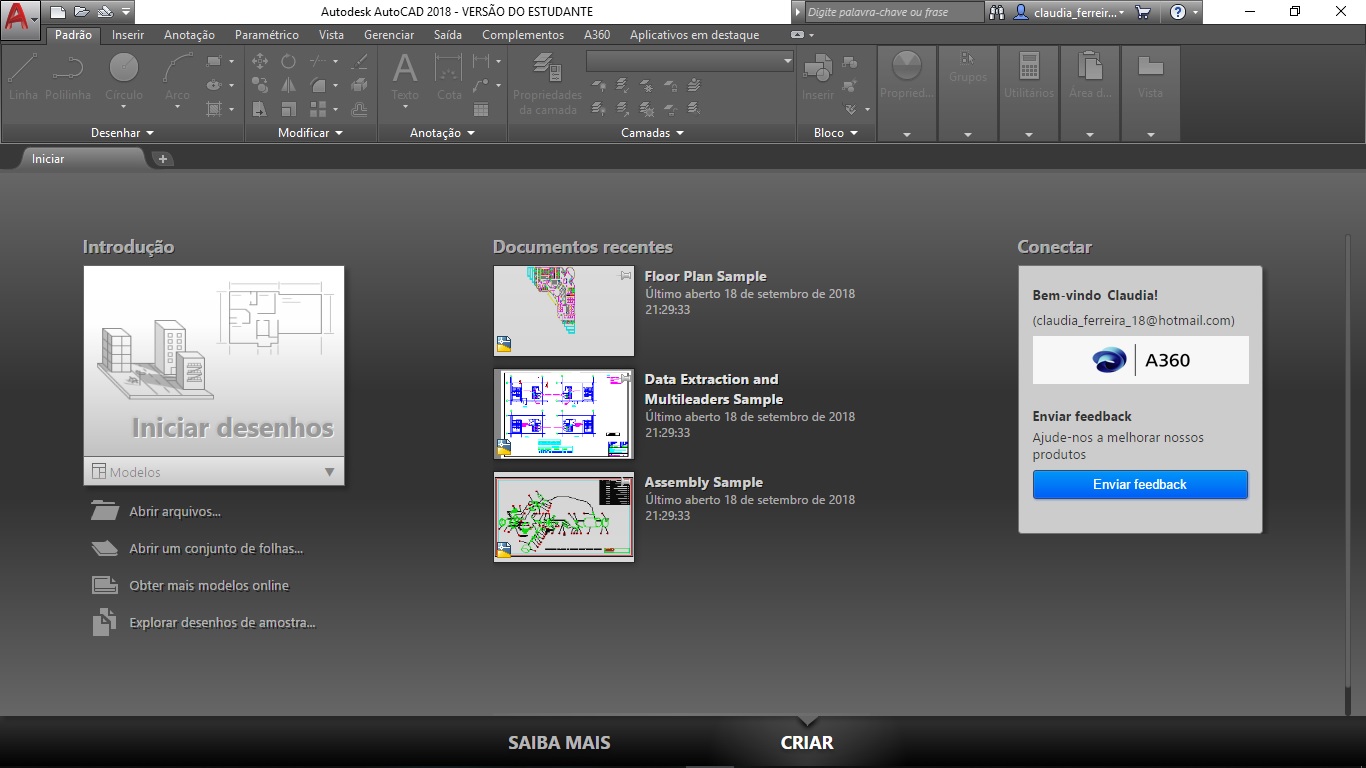Click the Help question mark icon

[x=1178, y=12]
